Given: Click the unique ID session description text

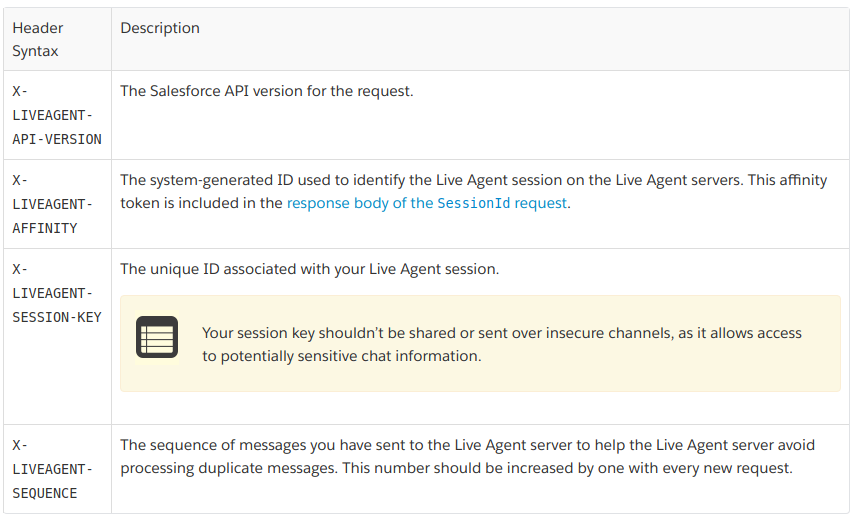Looking at the screenshot, I should (309, 269).
